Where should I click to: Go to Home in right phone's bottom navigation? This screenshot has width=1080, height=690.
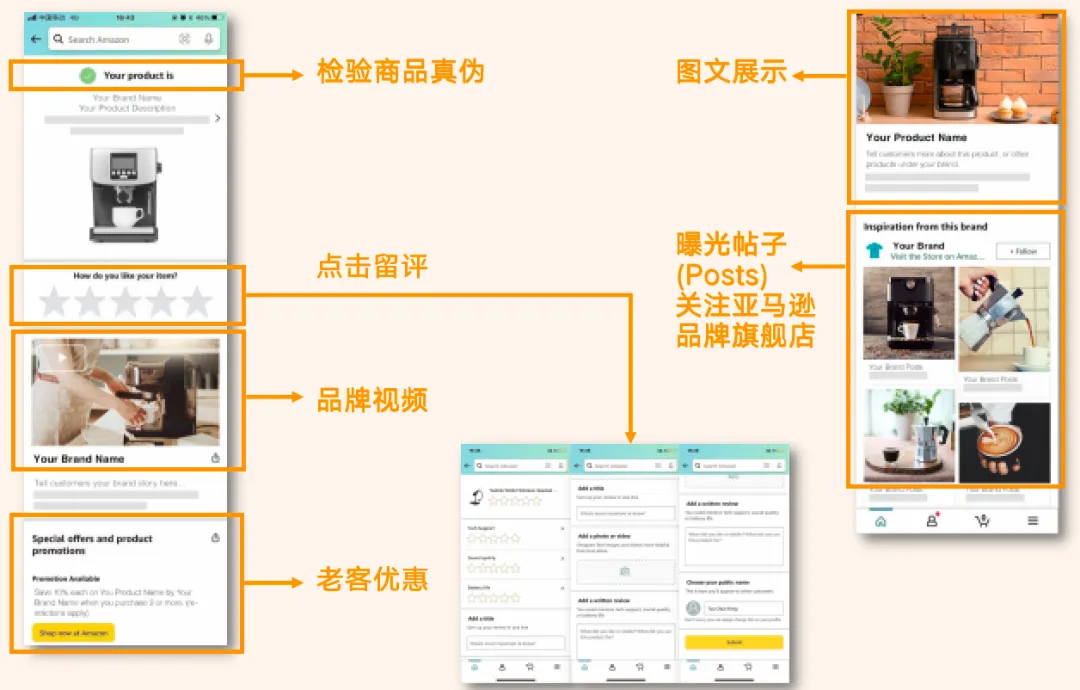[x=880, y=521]
